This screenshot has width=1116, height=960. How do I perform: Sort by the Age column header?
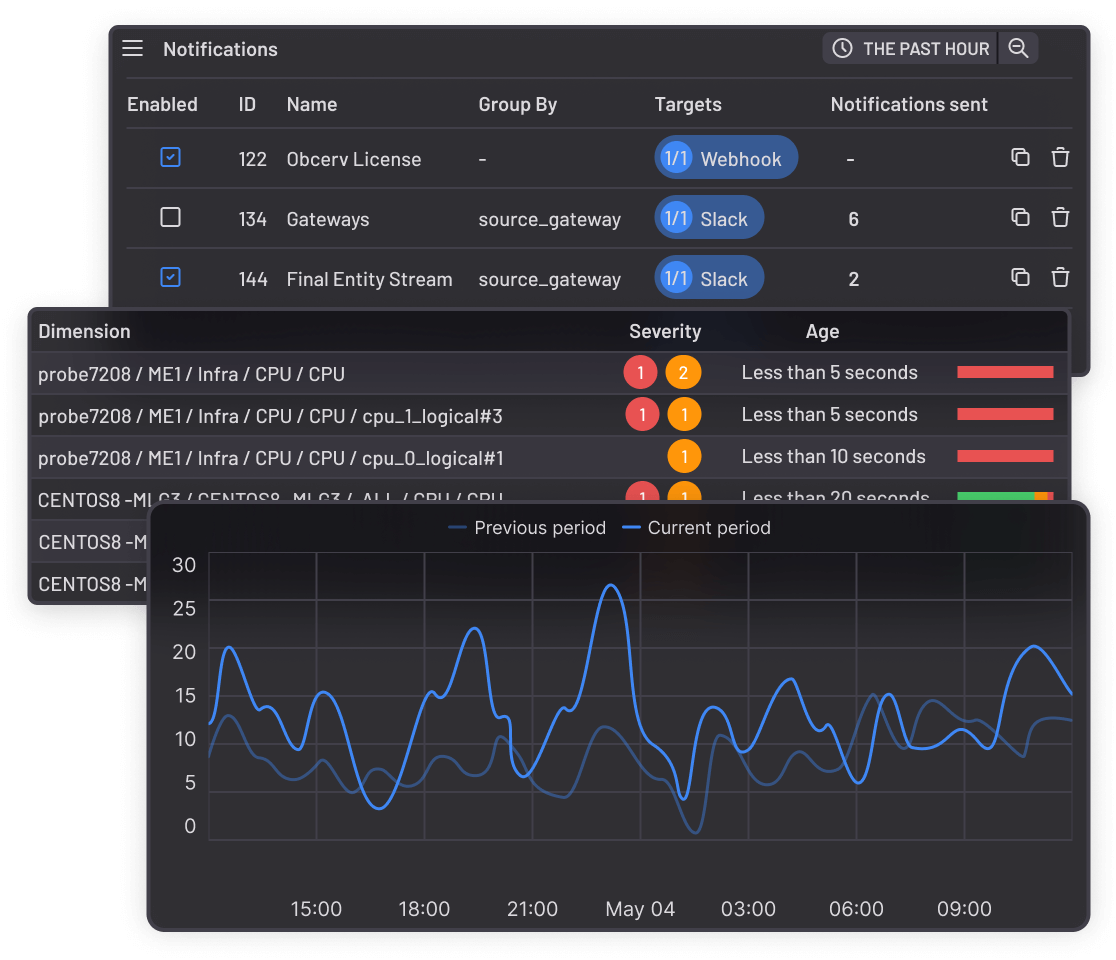tap(822, 332)
